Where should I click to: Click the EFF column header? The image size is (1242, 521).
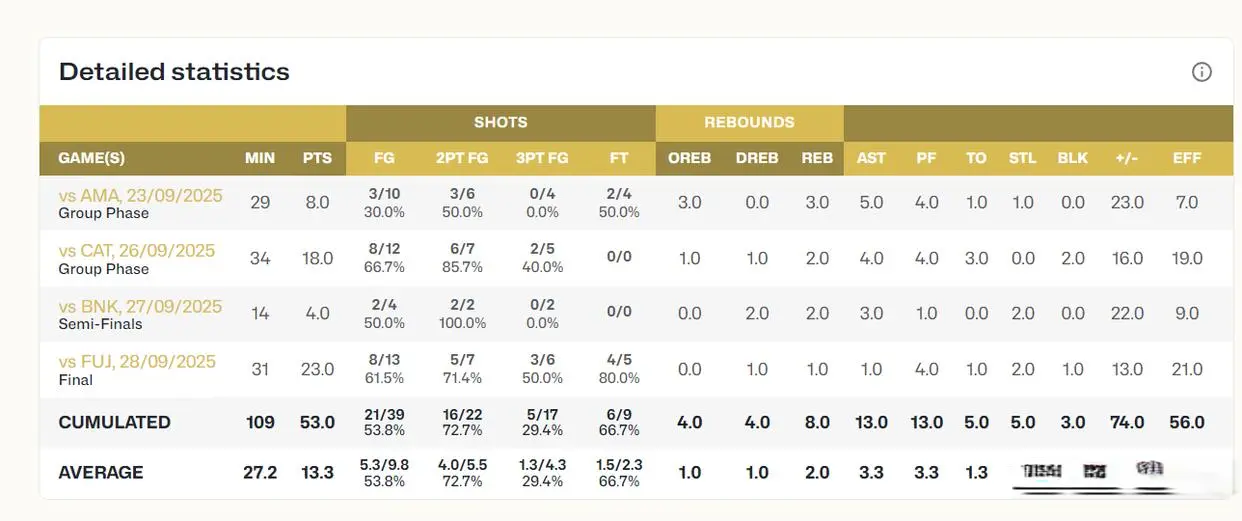pyautogui.click(x=1187, y=158)
